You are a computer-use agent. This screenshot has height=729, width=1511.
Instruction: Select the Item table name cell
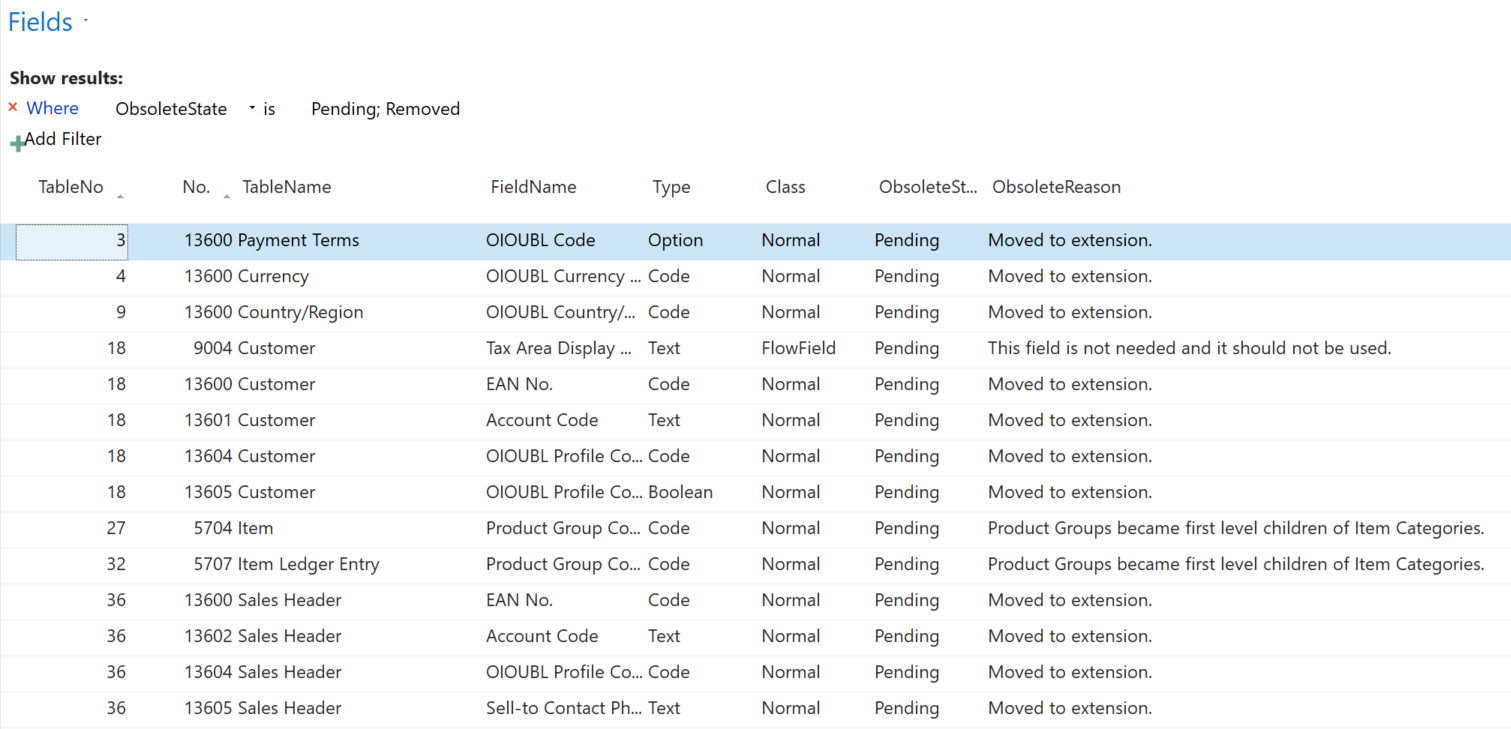click(255, 528)
